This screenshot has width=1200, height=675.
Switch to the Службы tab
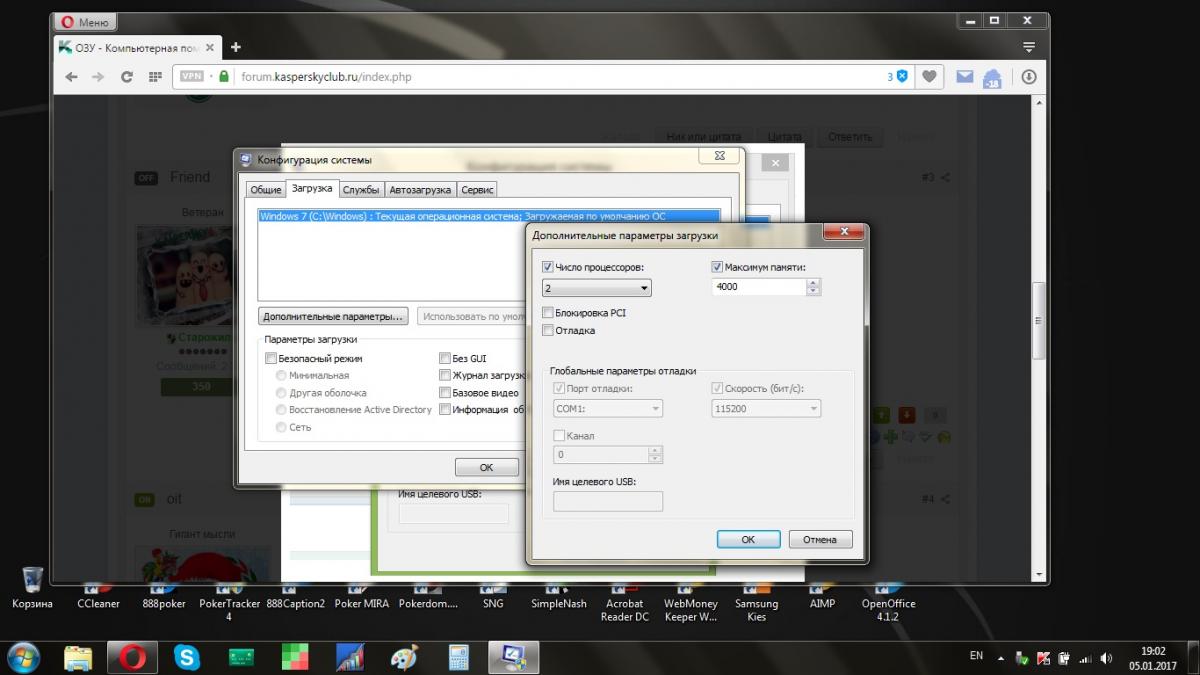[x=360, y=189]
